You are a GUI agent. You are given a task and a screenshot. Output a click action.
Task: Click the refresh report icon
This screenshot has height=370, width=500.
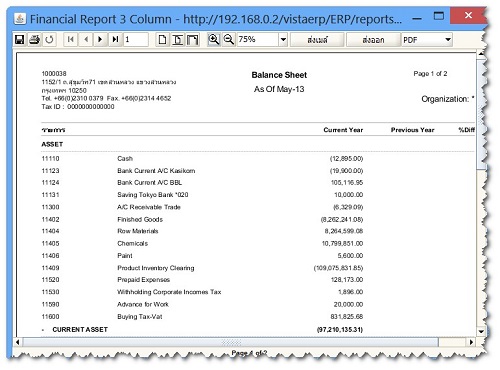49,40
